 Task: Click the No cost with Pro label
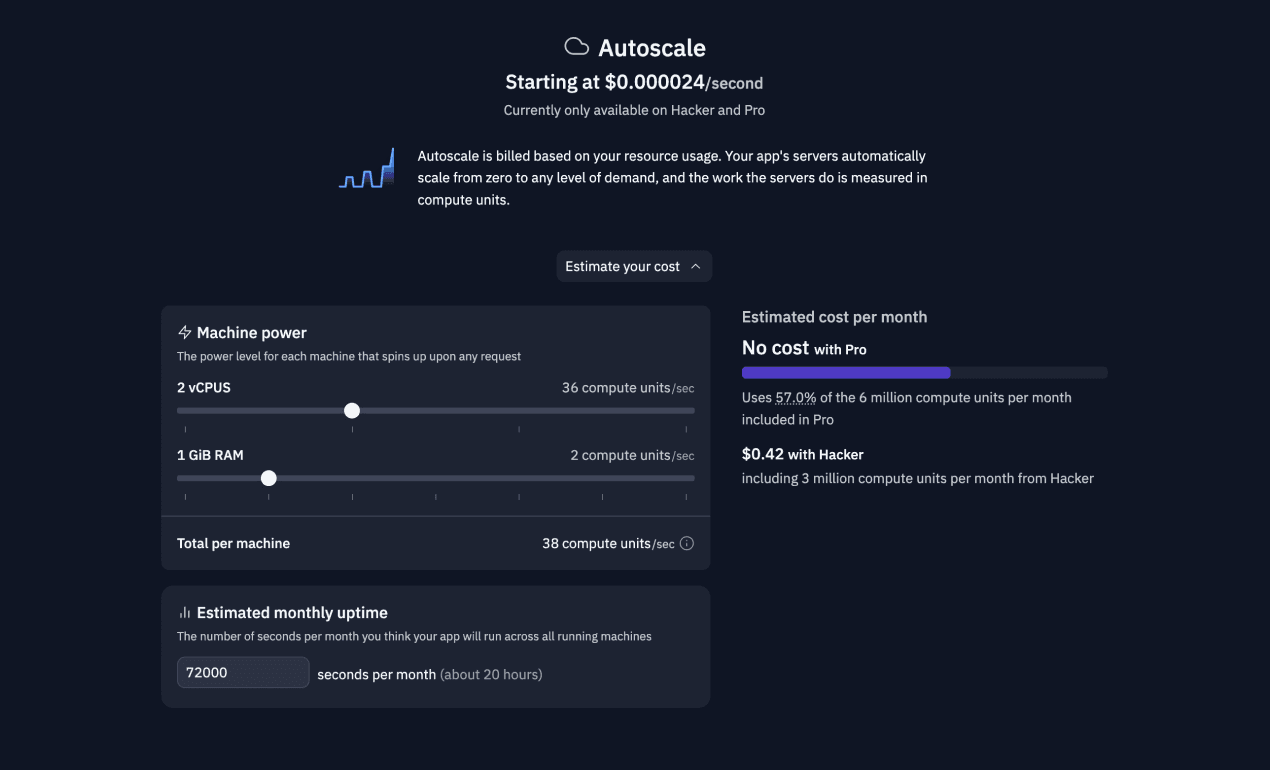[804, 348]
